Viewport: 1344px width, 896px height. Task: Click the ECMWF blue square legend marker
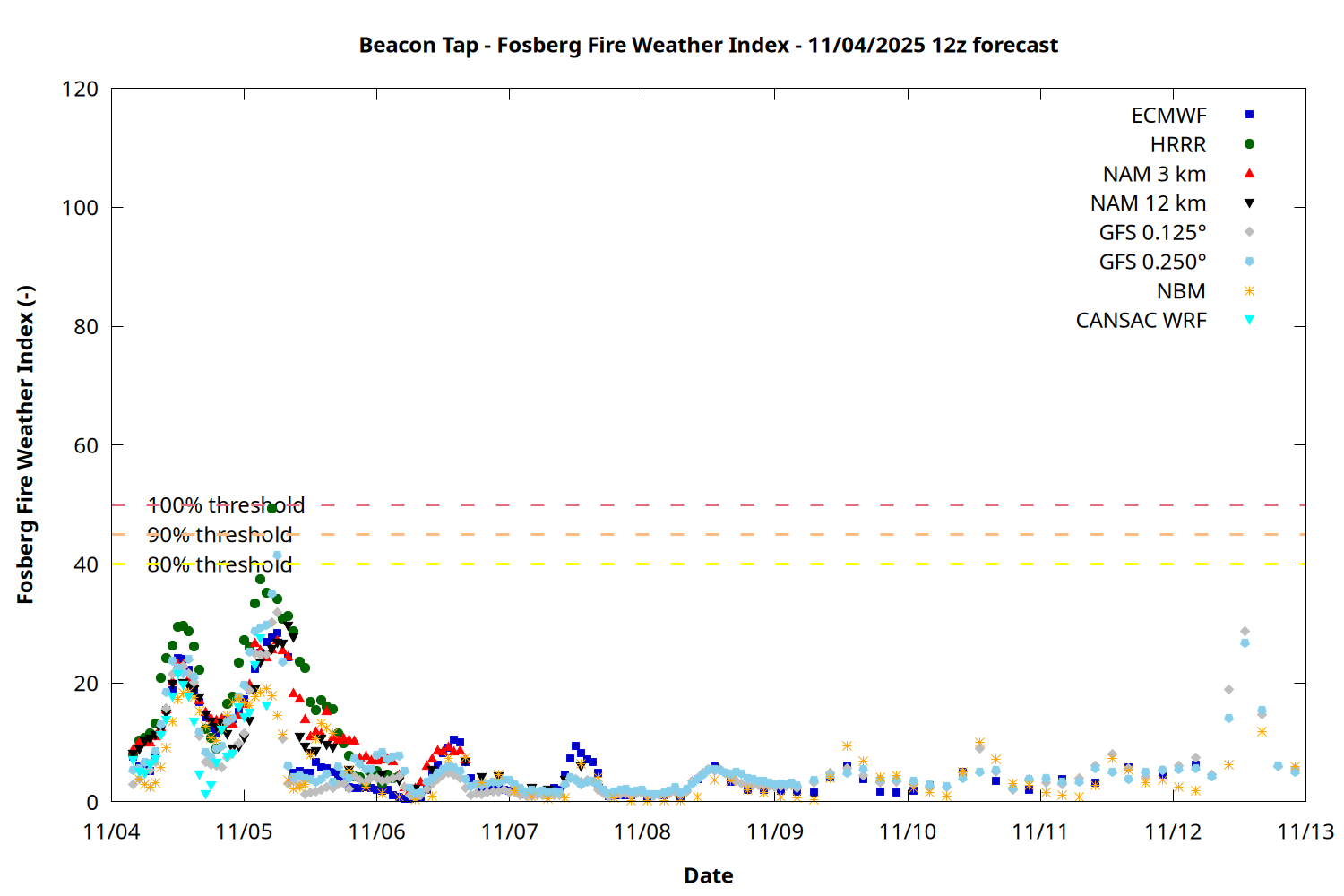tap(1249, 115)
